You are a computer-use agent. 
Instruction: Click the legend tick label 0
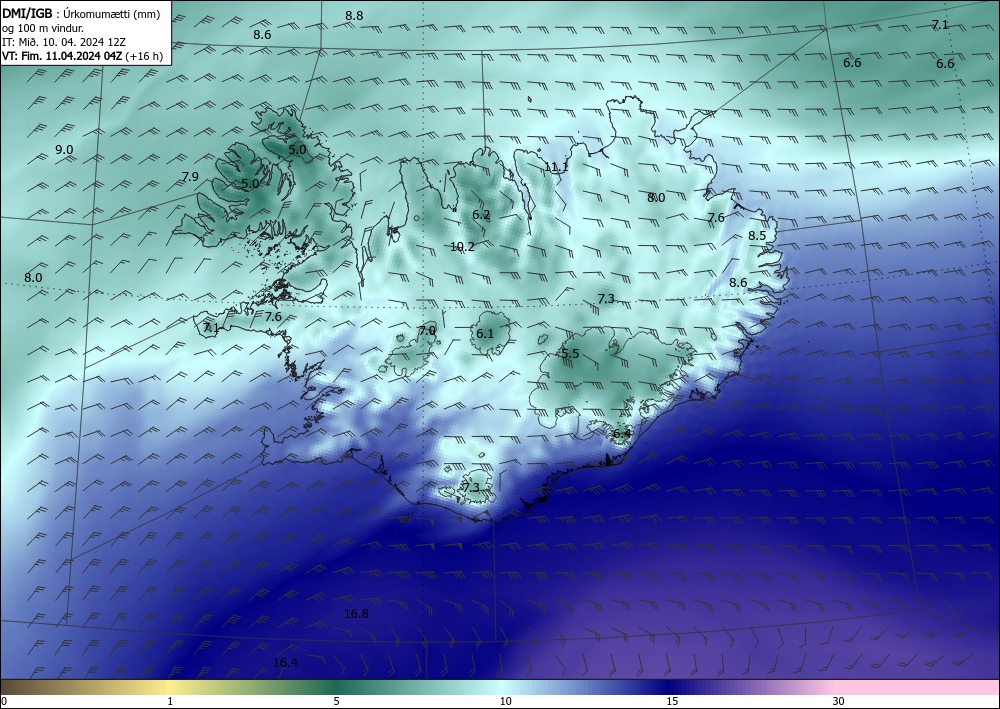[x=4, y=702]
